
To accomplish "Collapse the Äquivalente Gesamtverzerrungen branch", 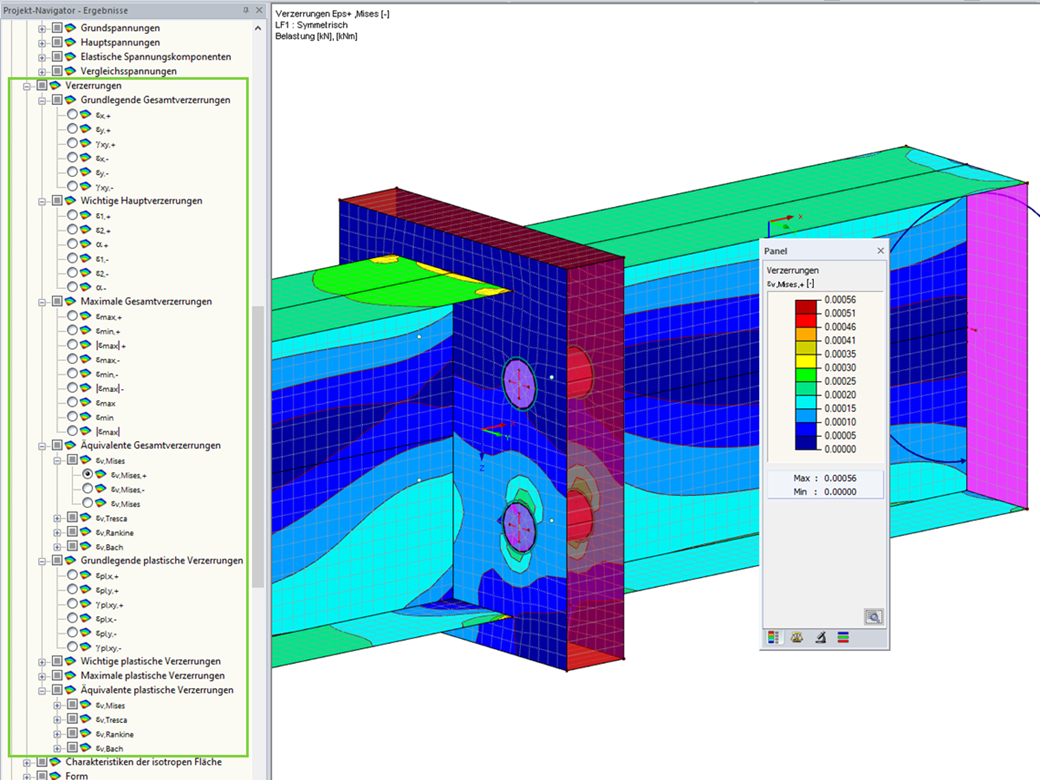I will click(x=42, y=445).
